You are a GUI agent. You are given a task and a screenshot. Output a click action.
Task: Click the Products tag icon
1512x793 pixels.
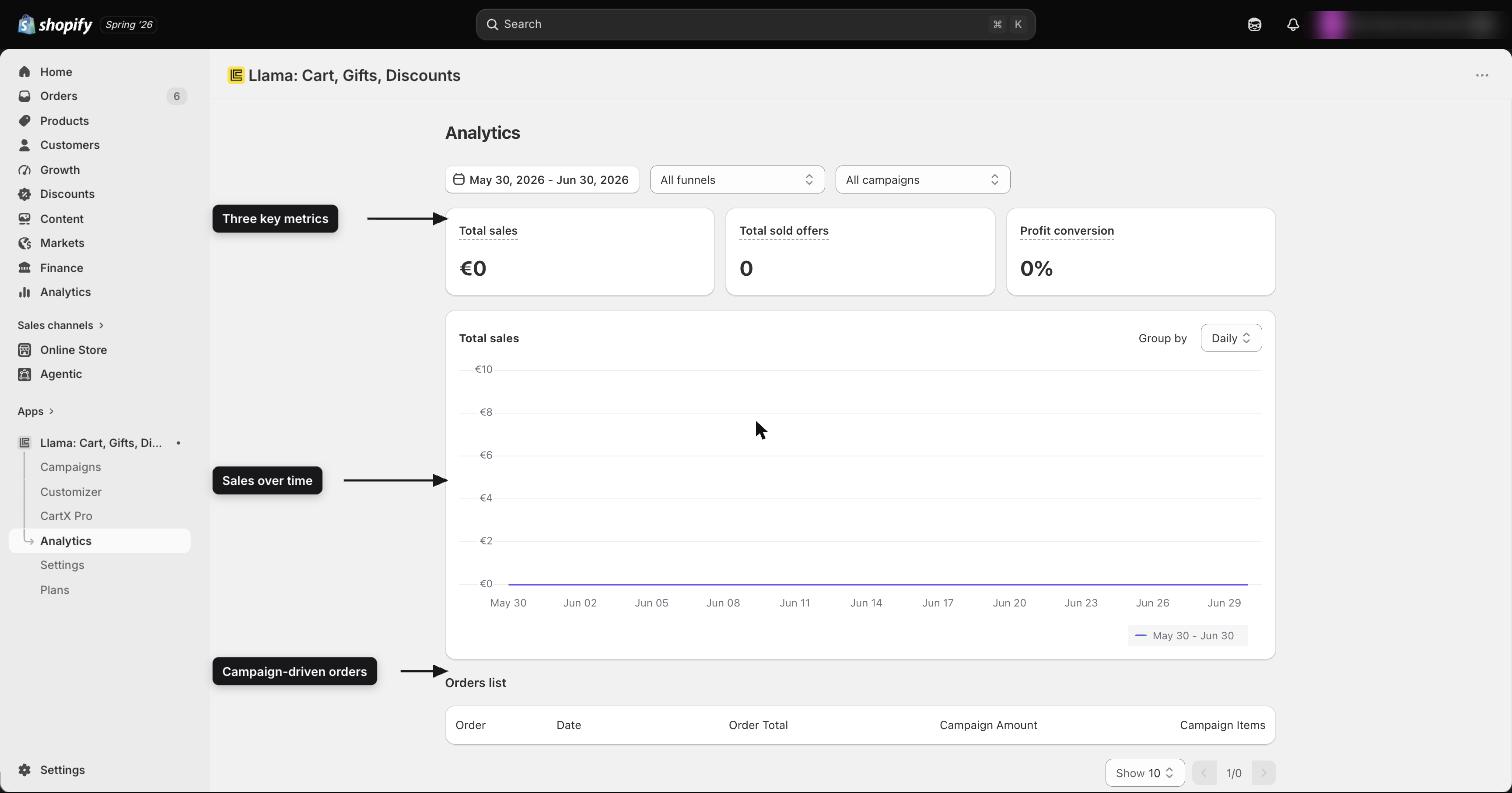25,121
